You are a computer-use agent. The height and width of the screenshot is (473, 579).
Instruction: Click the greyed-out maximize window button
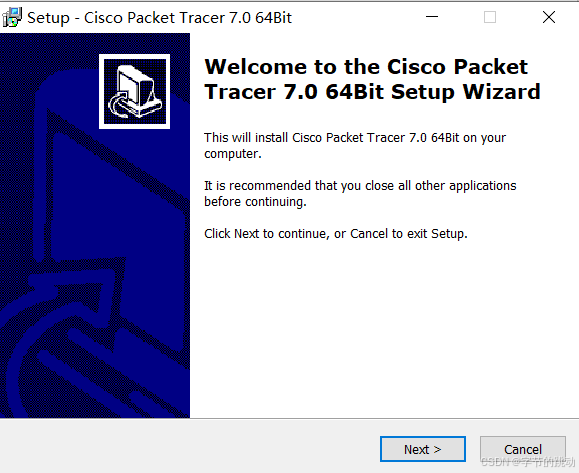pyautogui.click(x=490, y=17)
